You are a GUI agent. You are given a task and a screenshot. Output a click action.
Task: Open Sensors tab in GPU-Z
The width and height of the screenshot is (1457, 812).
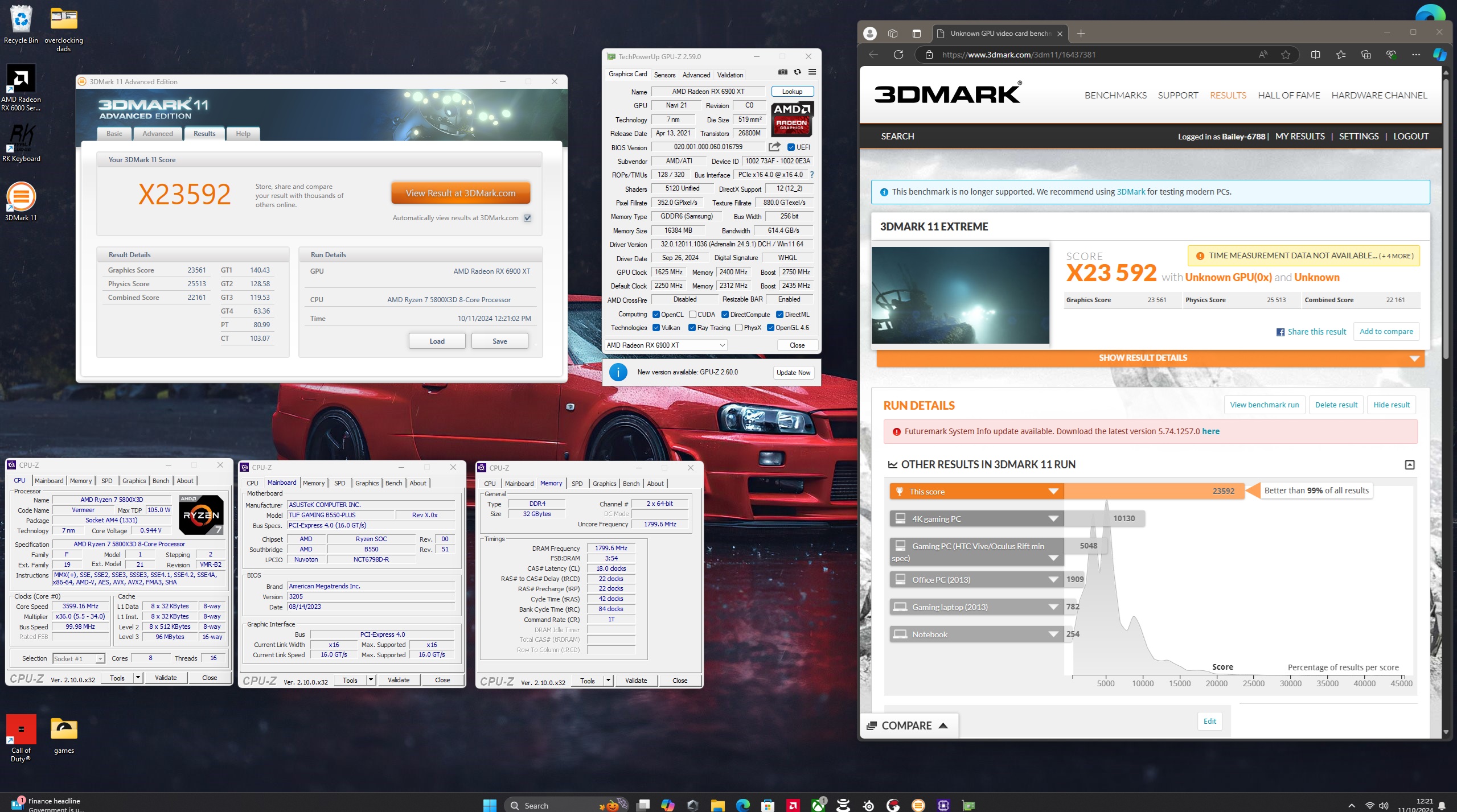[664, 75]
